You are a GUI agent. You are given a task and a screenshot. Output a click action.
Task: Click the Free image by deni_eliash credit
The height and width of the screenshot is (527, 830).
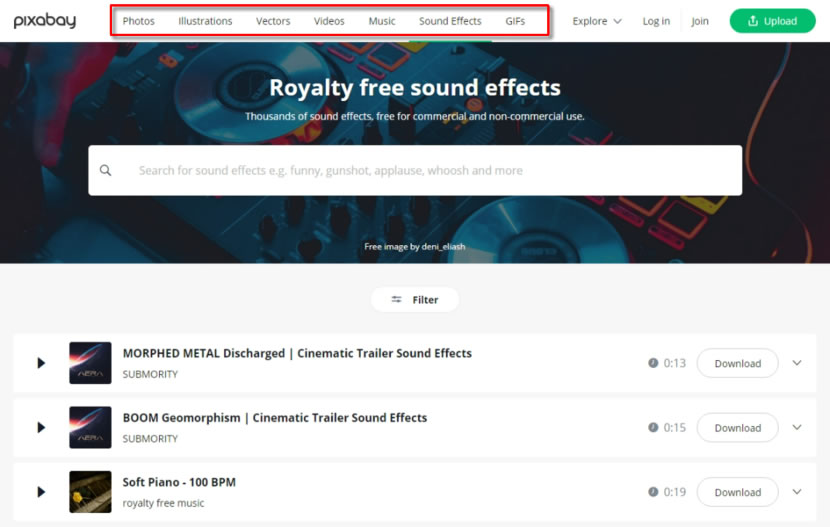coord(415,247)
